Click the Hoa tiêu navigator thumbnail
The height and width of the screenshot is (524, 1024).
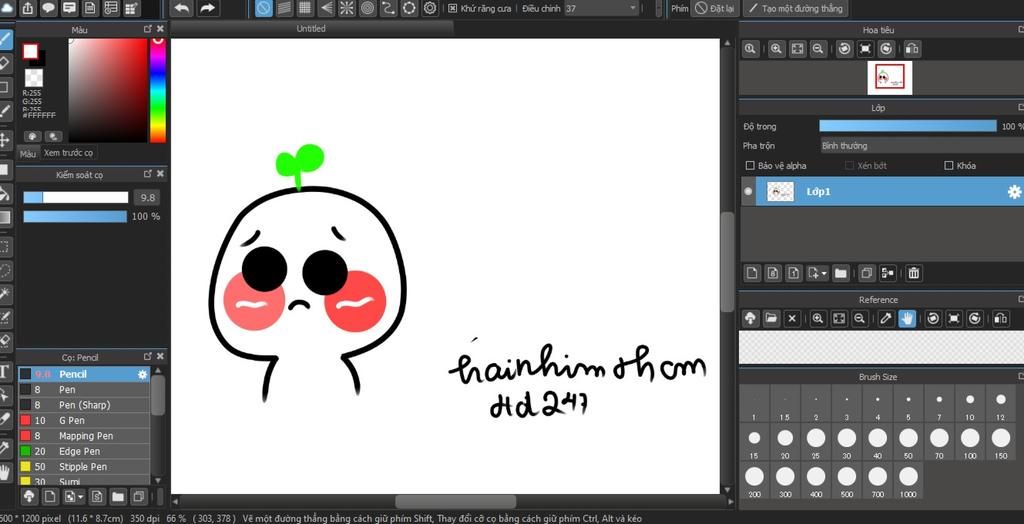coord(889,78)
